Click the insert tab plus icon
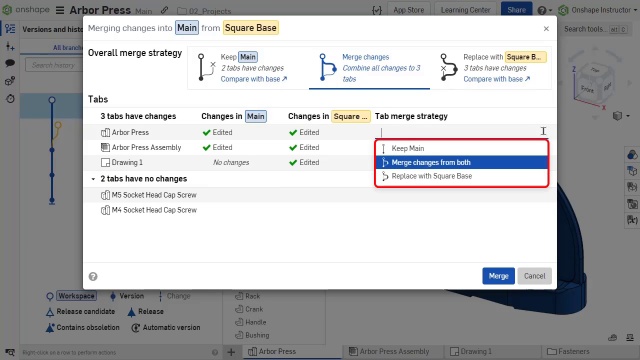Screen dimensions: 640x360 pyautogui.click(x=231, y=351)
